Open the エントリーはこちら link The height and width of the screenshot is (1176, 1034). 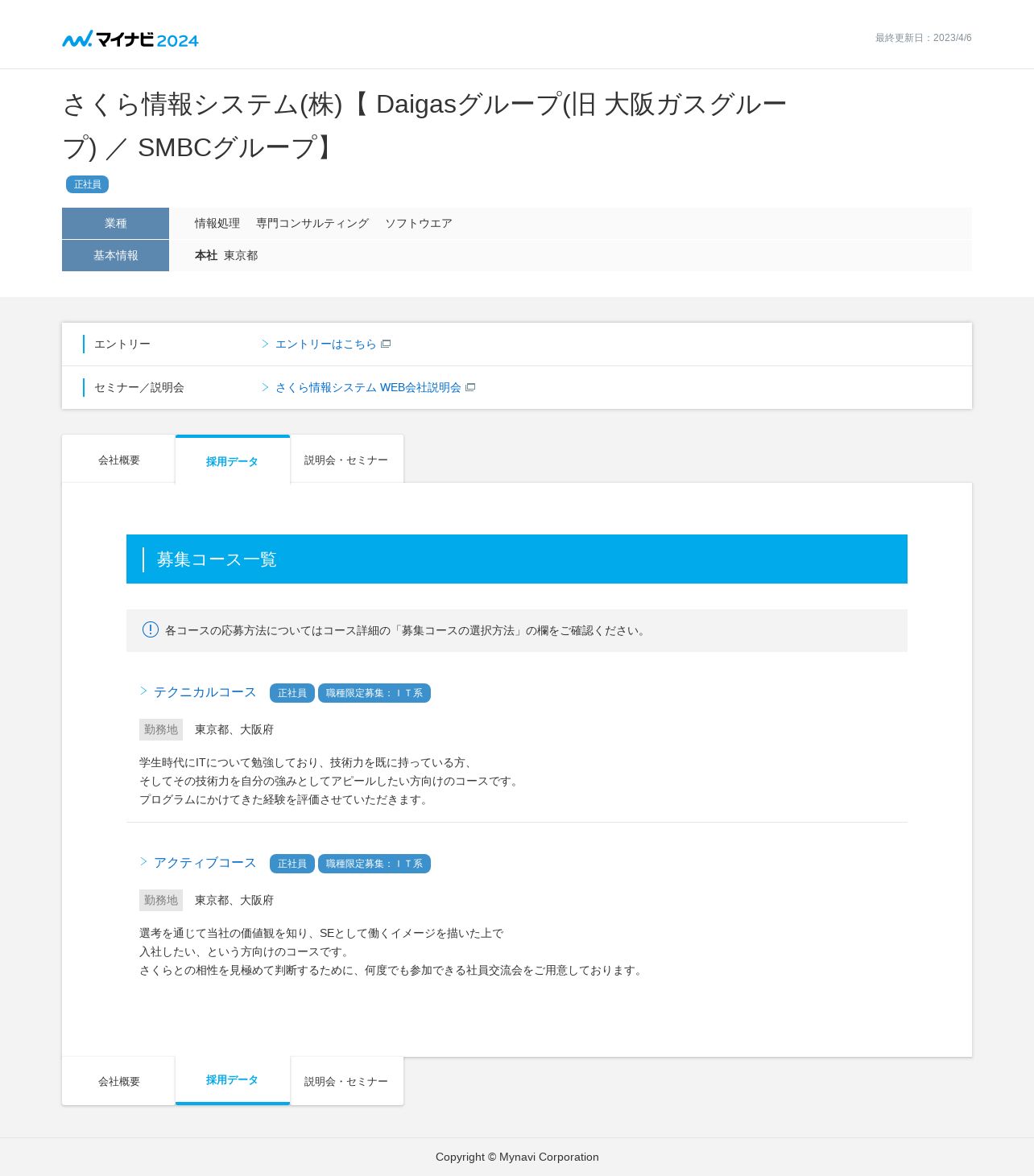(325, 344)
